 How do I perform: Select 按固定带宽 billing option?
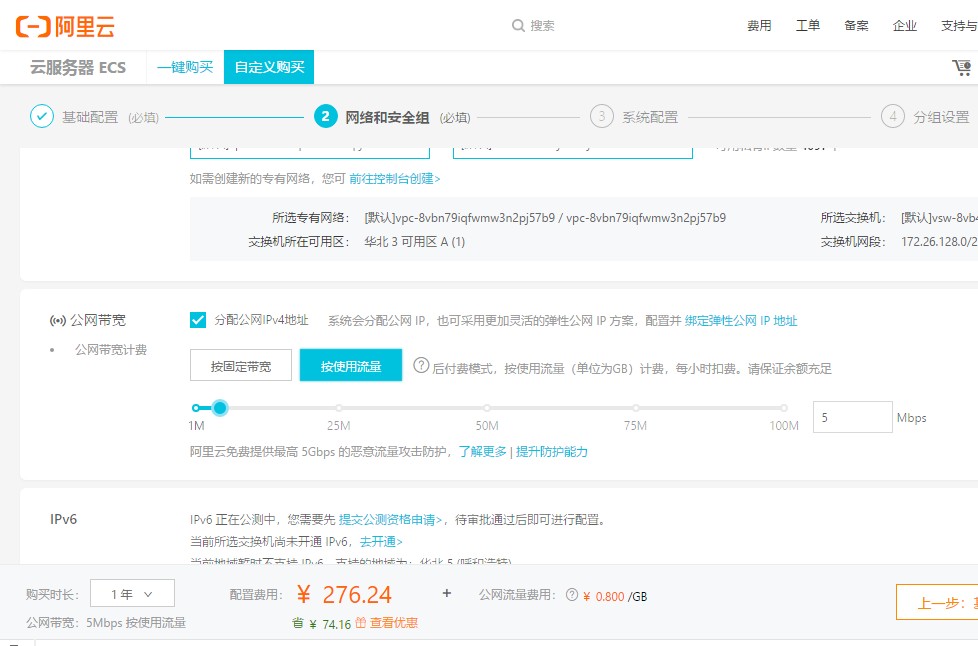point(240,366)
